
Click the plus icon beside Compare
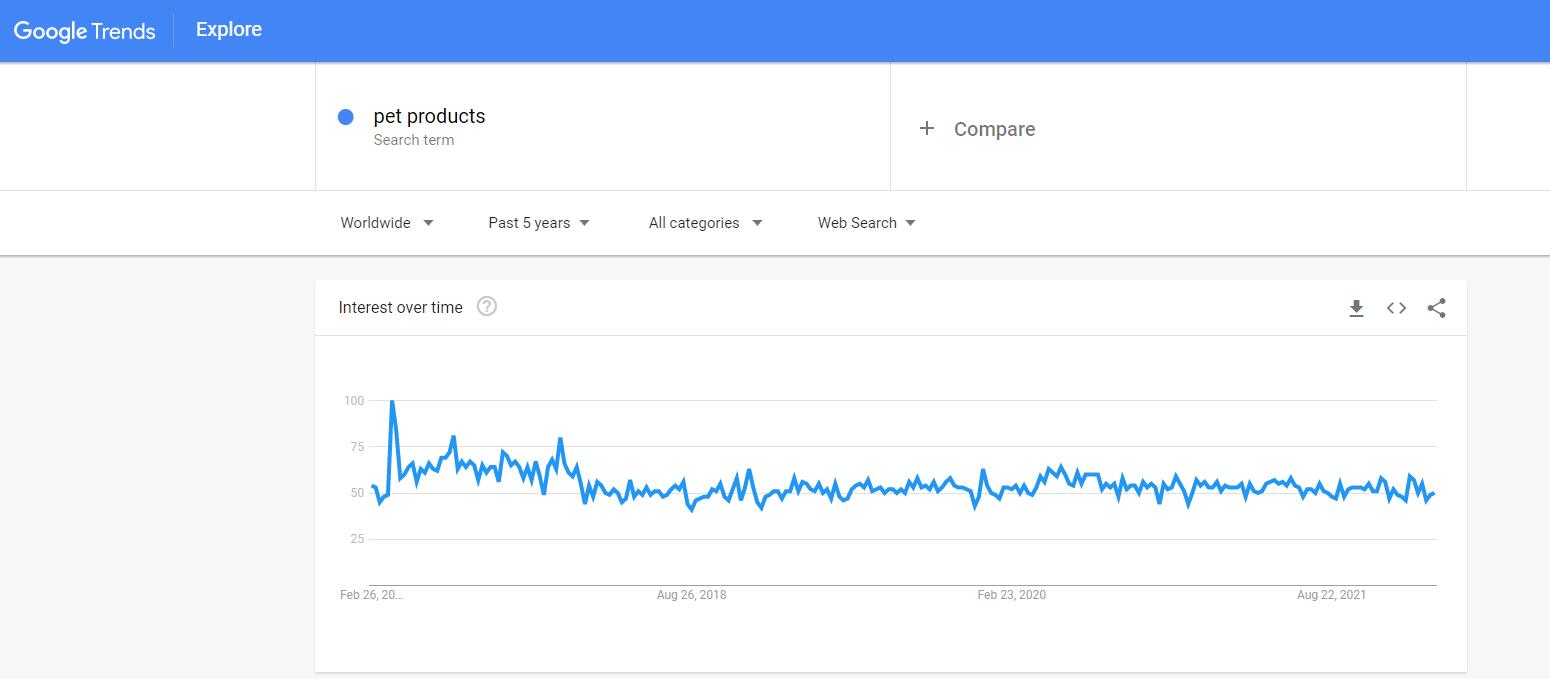(927, 128)
